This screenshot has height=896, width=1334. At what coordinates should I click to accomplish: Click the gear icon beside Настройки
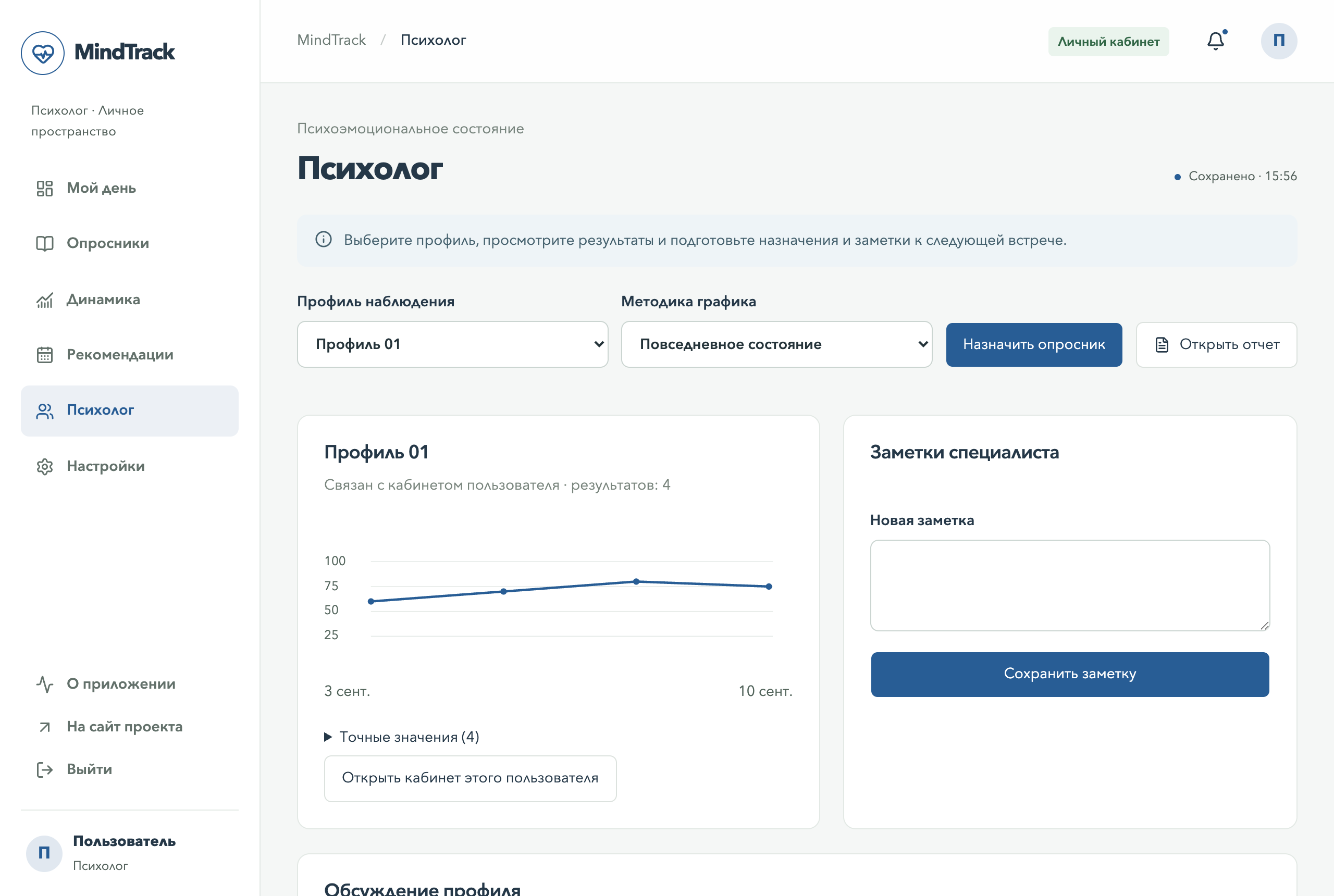pyautogui.click(x=45, y=466)
